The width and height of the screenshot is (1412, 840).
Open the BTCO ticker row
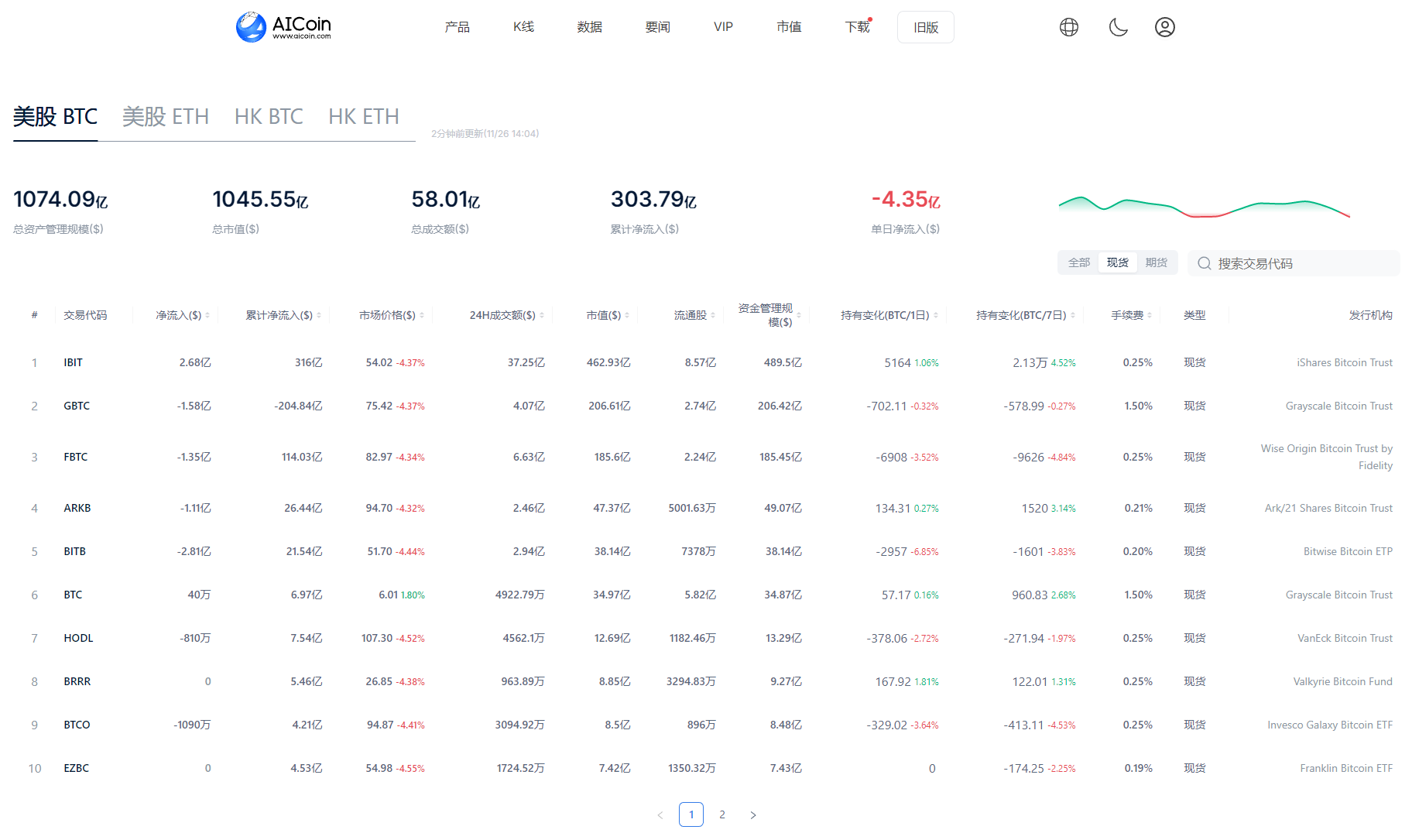coord(706,725)
